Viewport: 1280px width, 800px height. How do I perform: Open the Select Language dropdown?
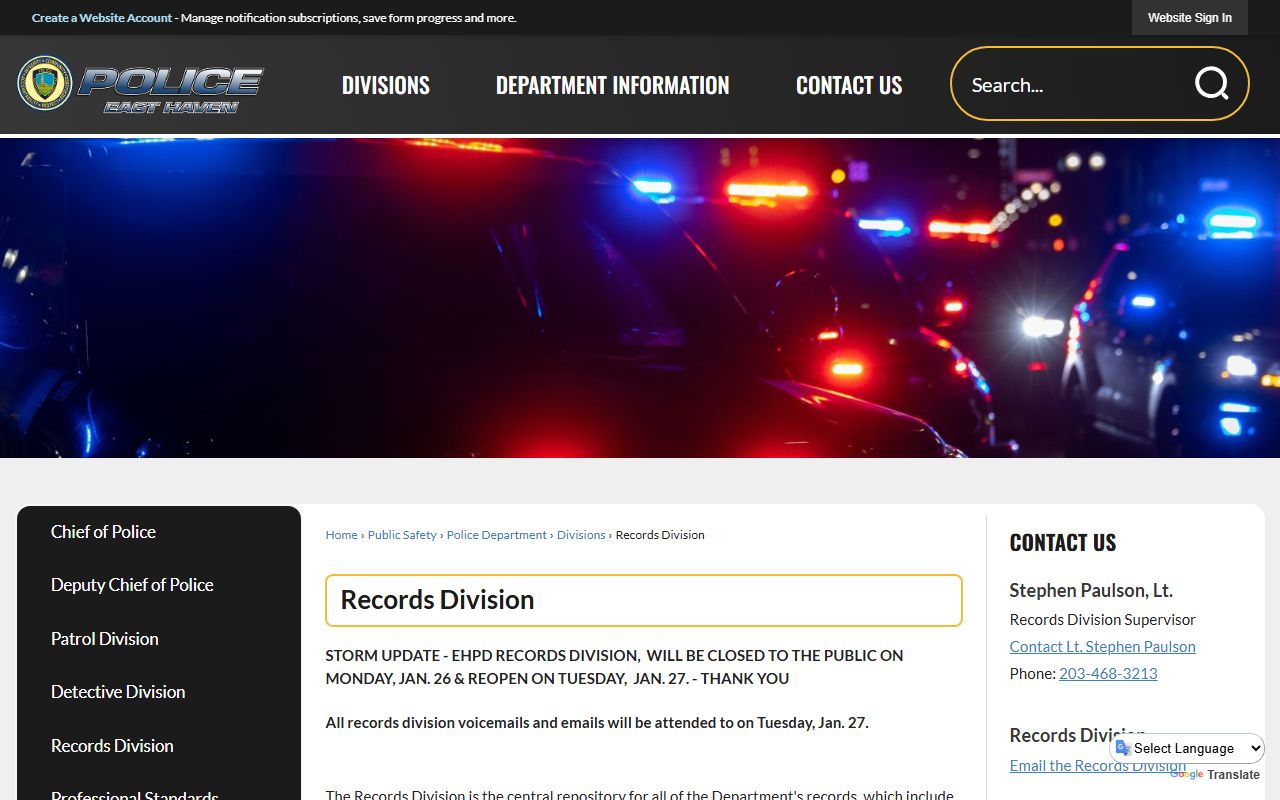(x=1189, y=748)
